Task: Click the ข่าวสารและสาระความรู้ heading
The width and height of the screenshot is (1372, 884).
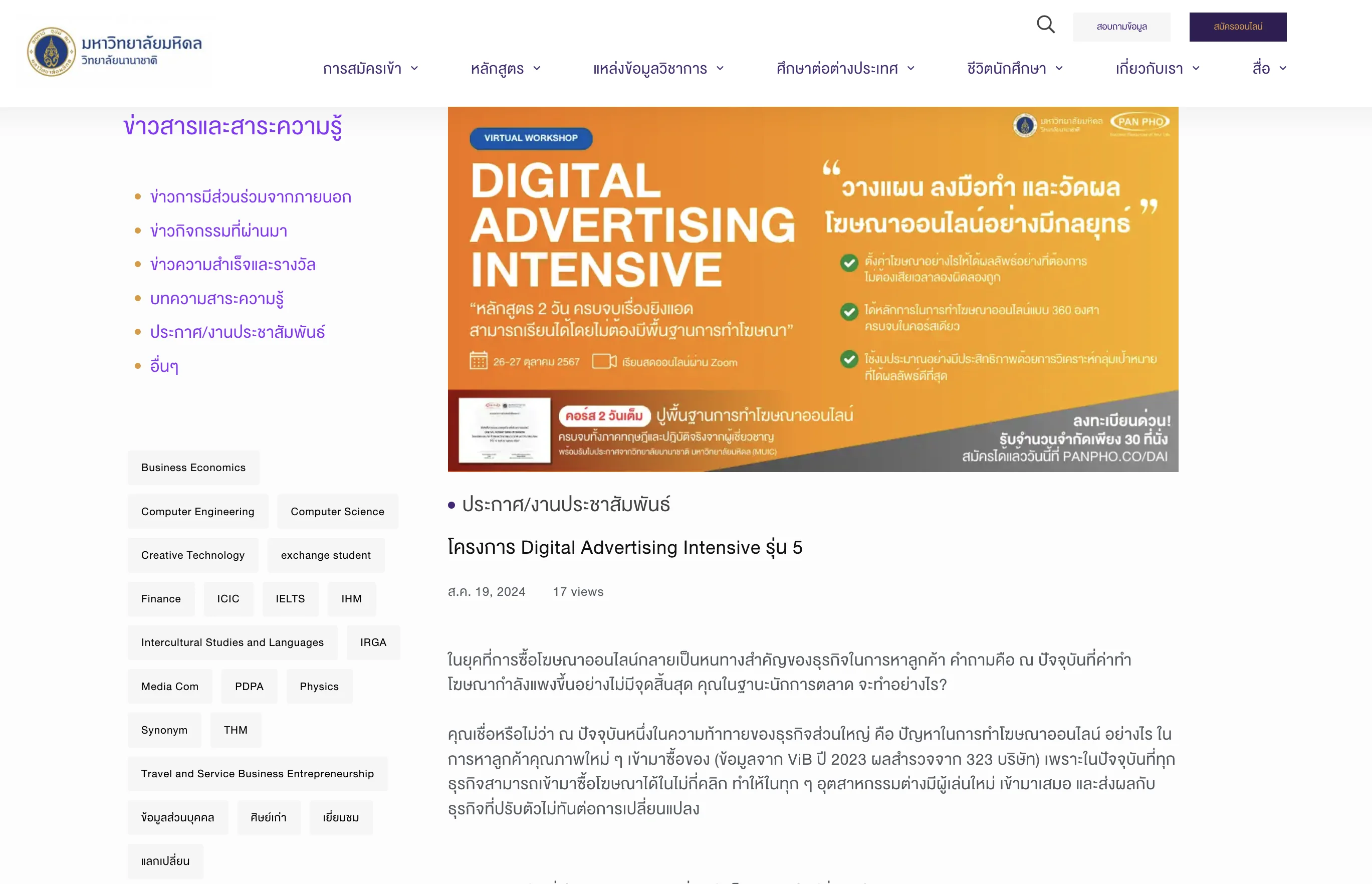Action: point(233,126)
